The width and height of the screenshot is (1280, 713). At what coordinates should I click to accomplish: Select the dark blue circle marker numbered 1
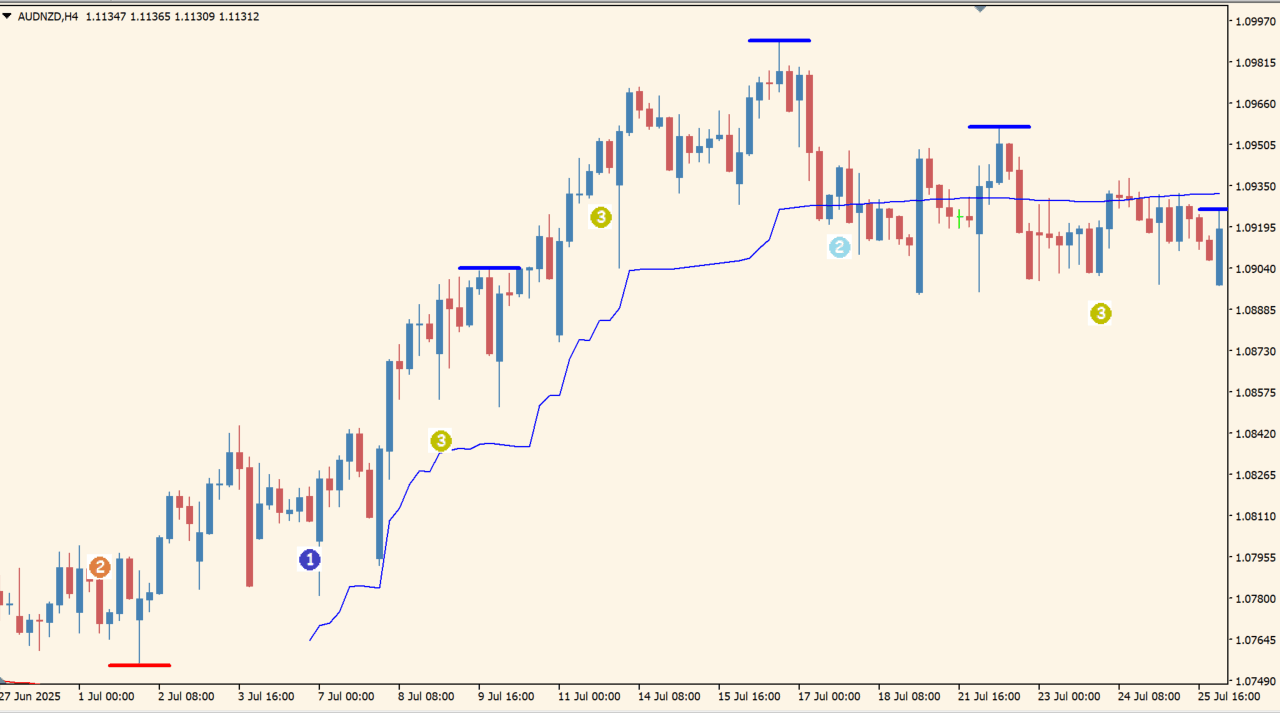[x=311, y=560]
